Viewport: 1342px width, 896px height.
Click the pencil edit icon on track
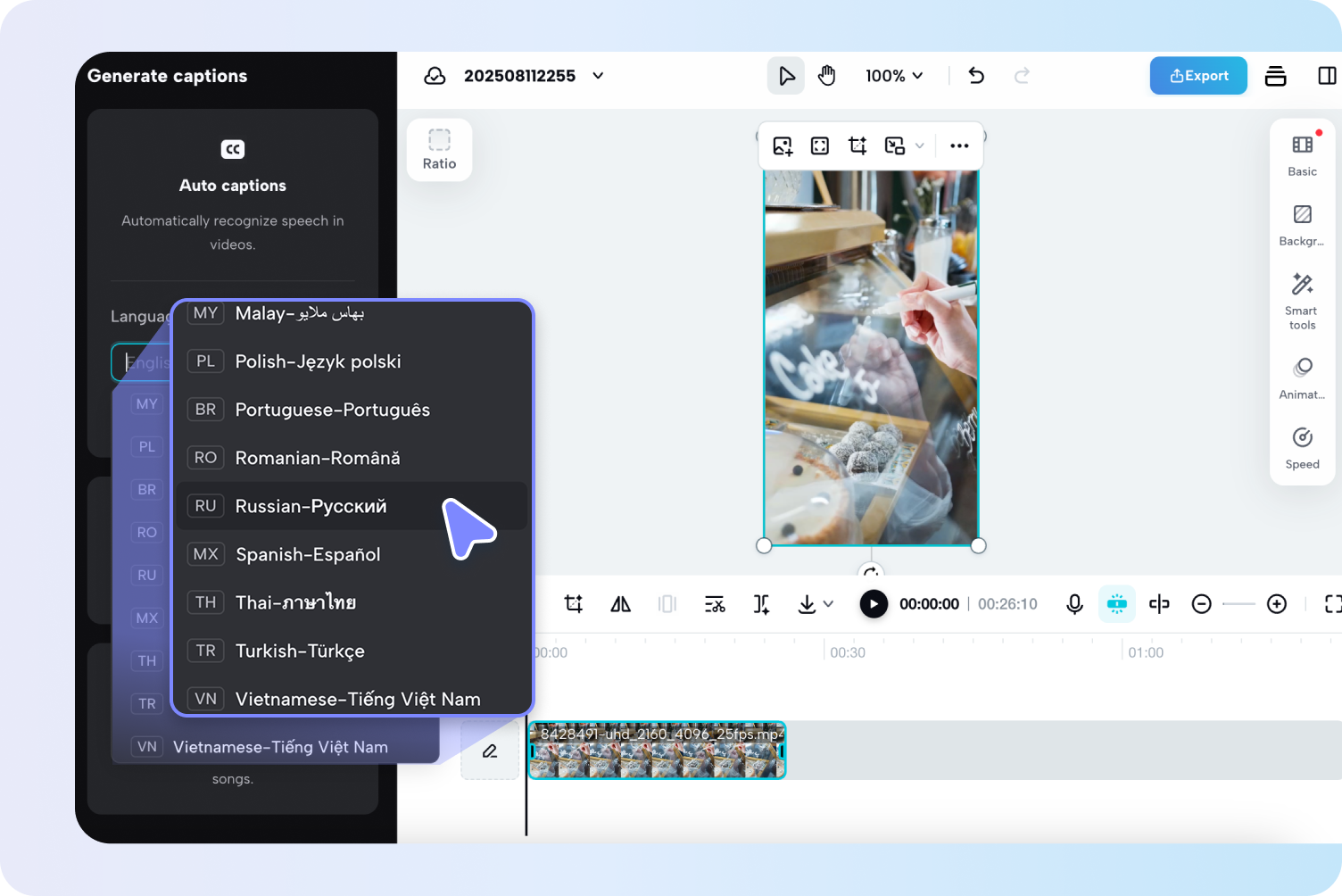pos(490,751)
